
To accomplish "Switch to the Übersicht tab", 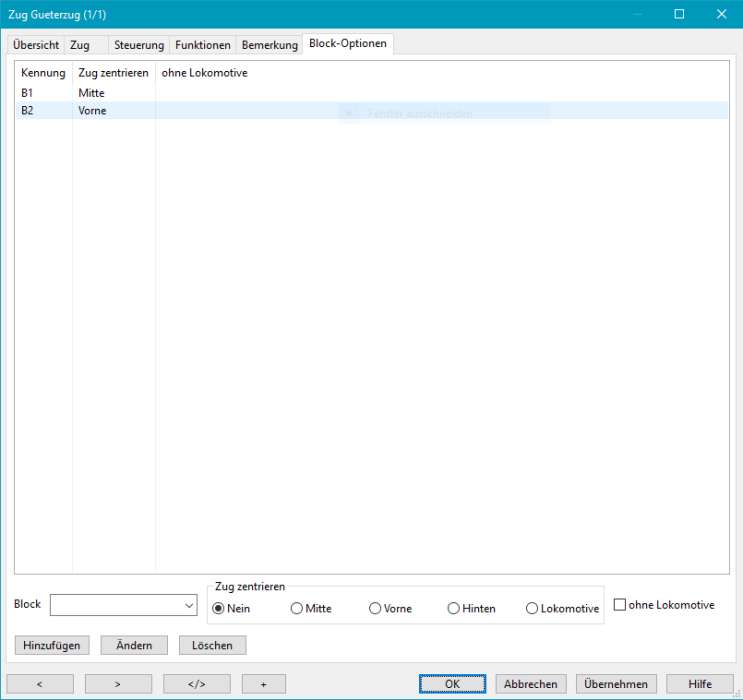I will coord(36,45).
